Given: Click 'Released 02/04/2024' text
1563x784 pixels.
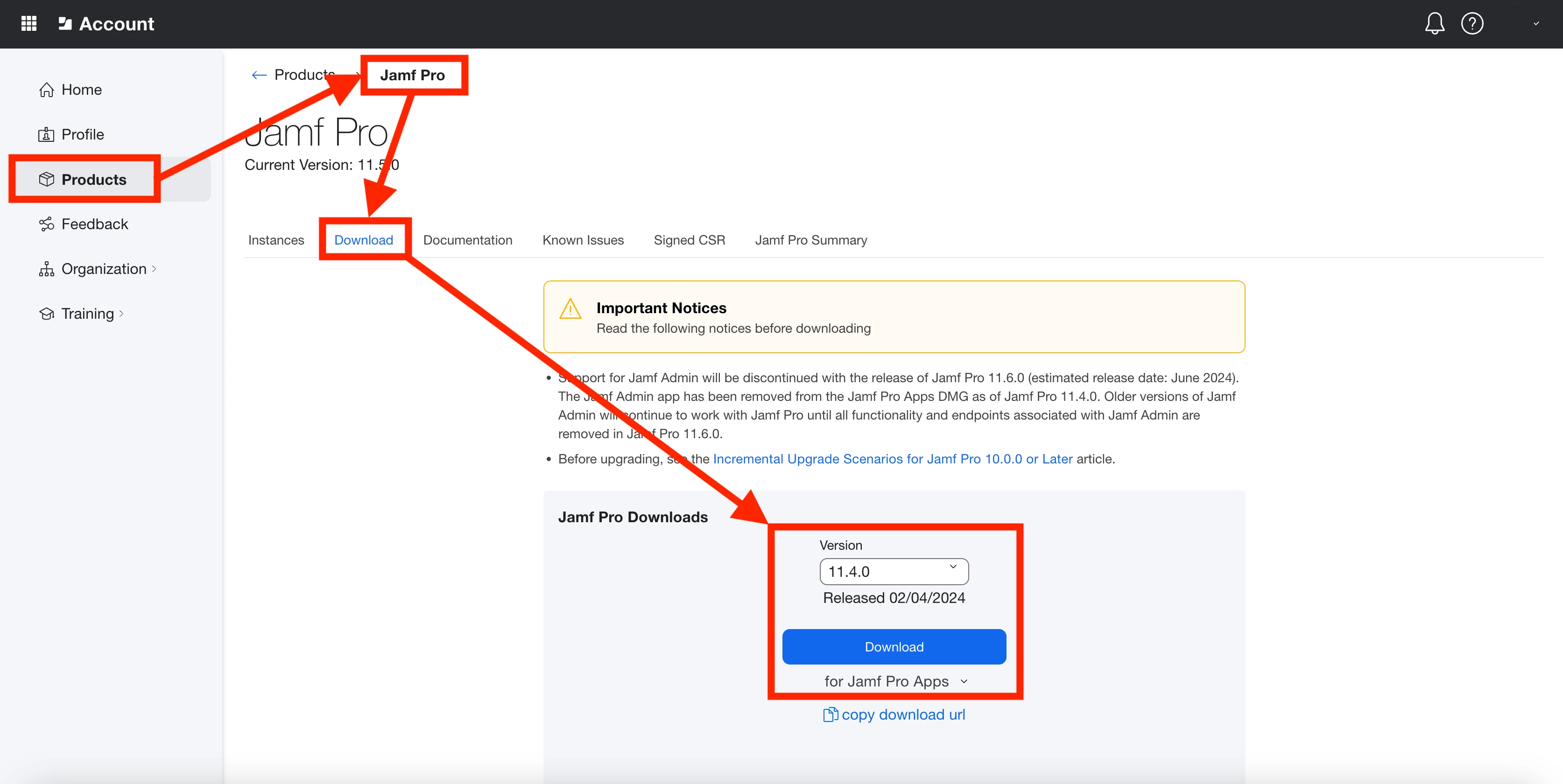Looking at the screenshot, I should [894, 598].
